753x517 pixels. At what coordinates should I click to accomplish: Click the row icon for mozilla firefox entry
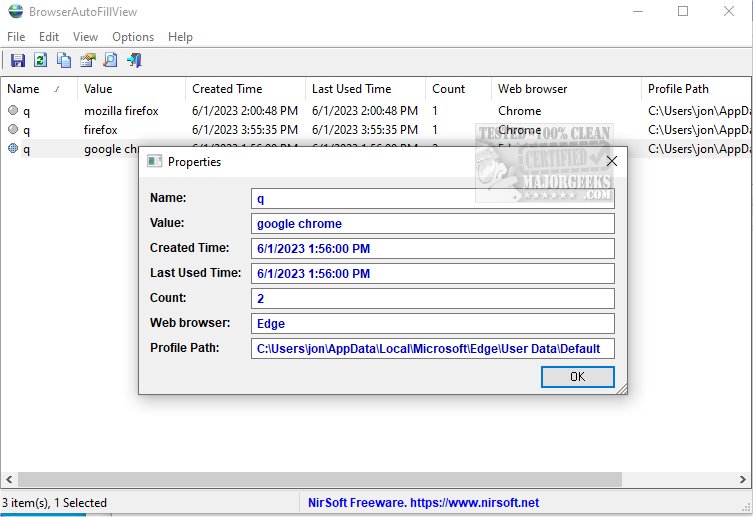(x=13, y=110)
